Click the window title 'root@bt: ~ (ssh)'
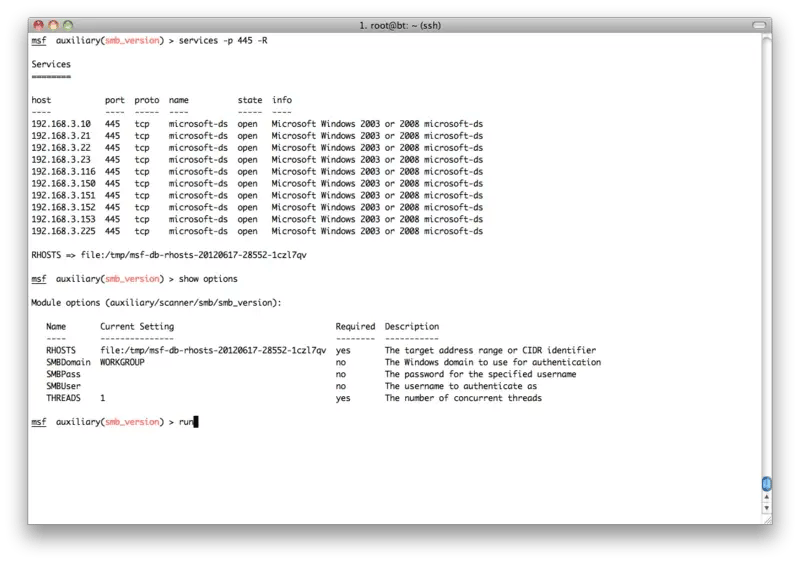800x563 pixels. click(x=400, y=23)
